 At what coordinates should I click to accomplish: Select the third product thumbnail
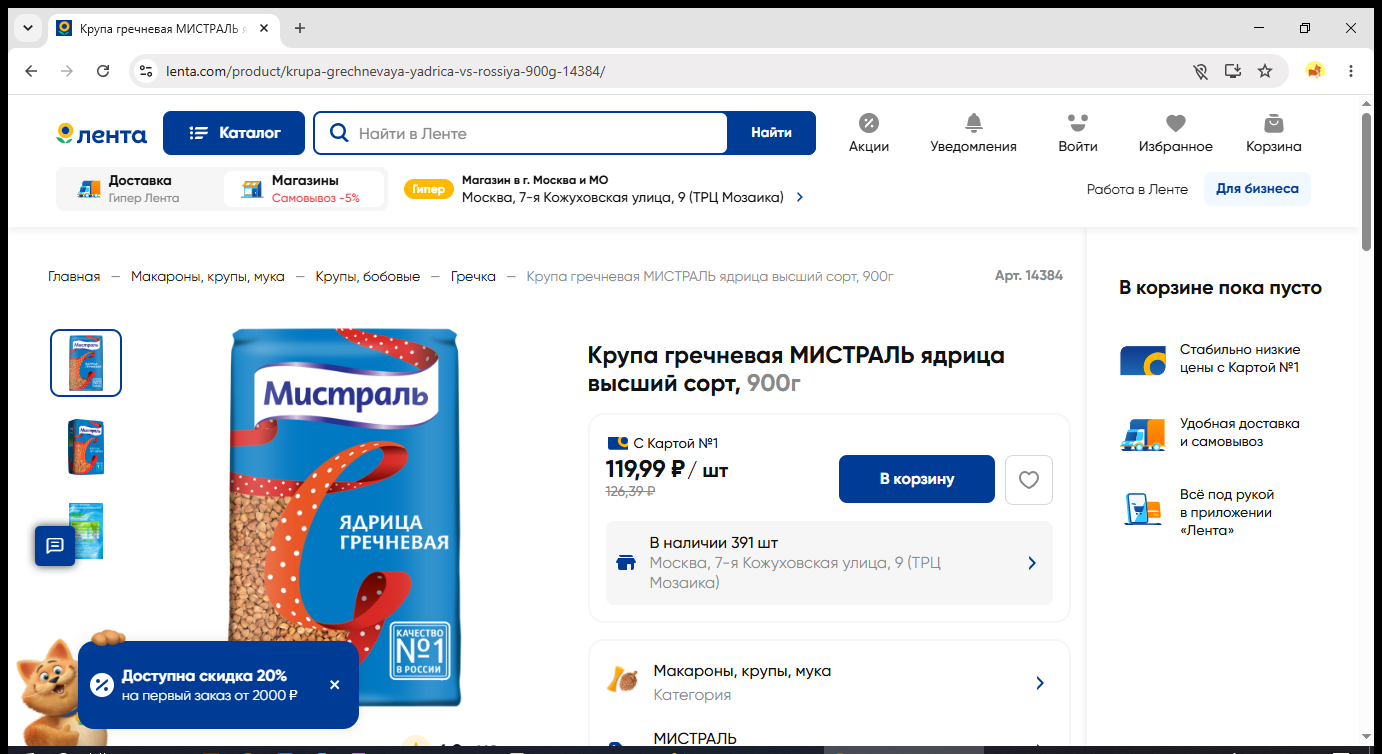(x=86, y=531)
